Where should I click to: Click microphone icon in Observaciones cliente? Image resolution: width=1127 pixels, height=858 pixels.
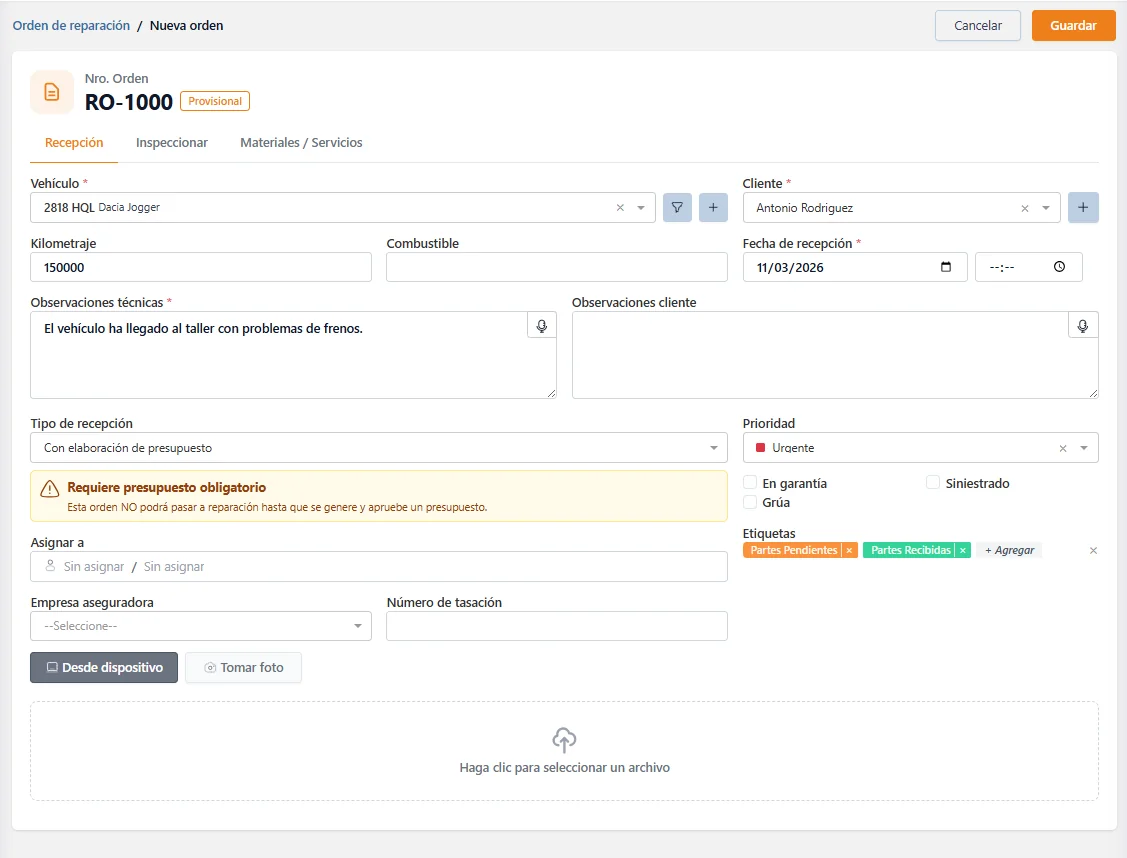(x=1083, y=326)
